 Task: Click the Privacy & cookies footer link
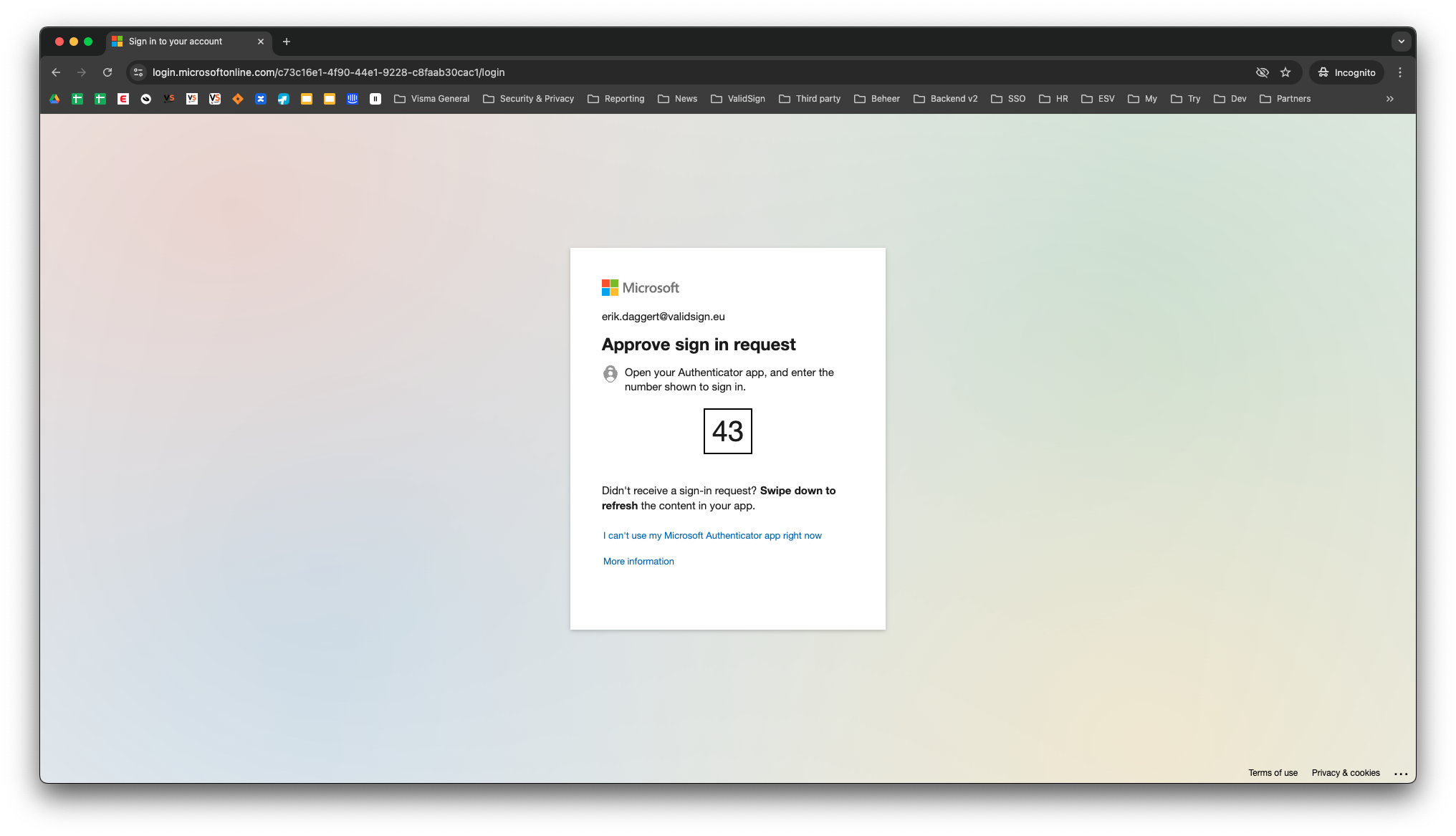pyautogui.click(x=1346, y=773)
